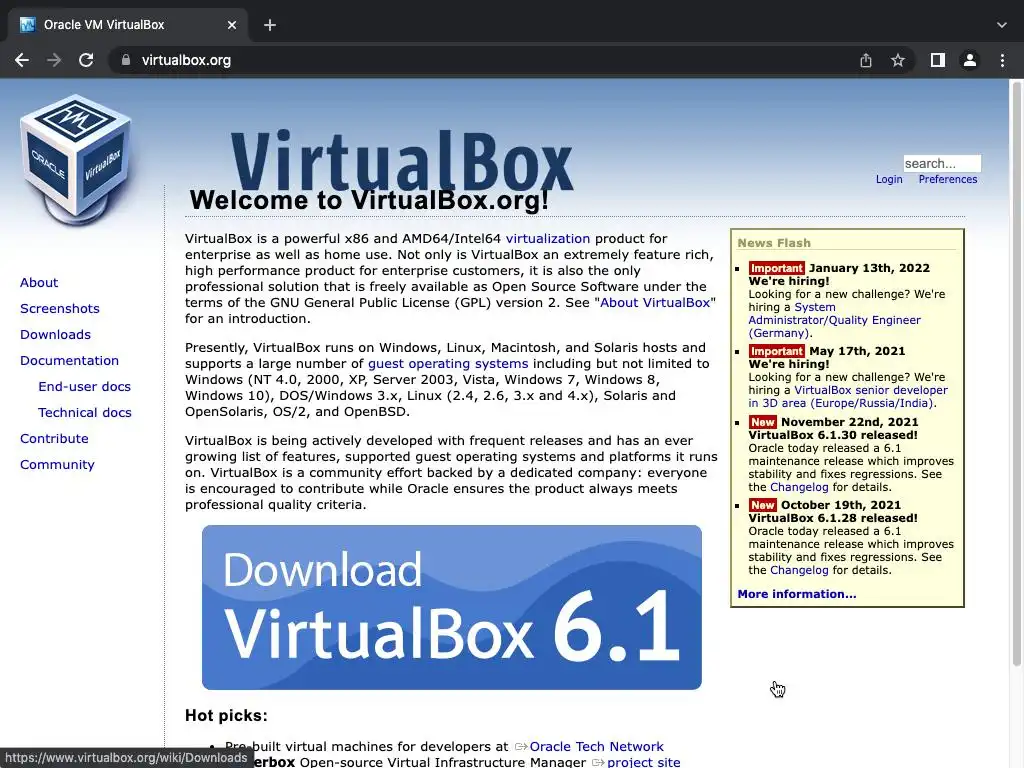Viewport: 1024px width, 768px height.
Task: Follow the virtualization link
Action: pos(547,239)
